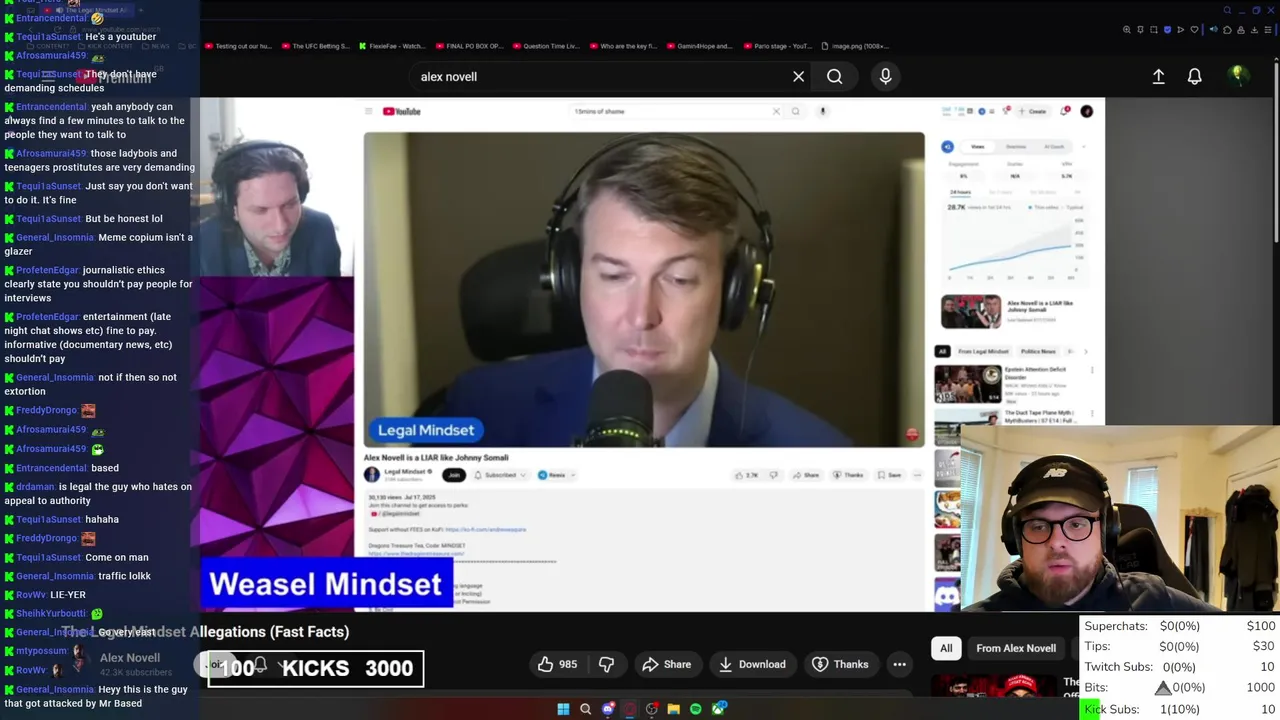This screenshot has height=720, width=1280.
Task: Open Windows taskbar search
Action: coord(585,709)
